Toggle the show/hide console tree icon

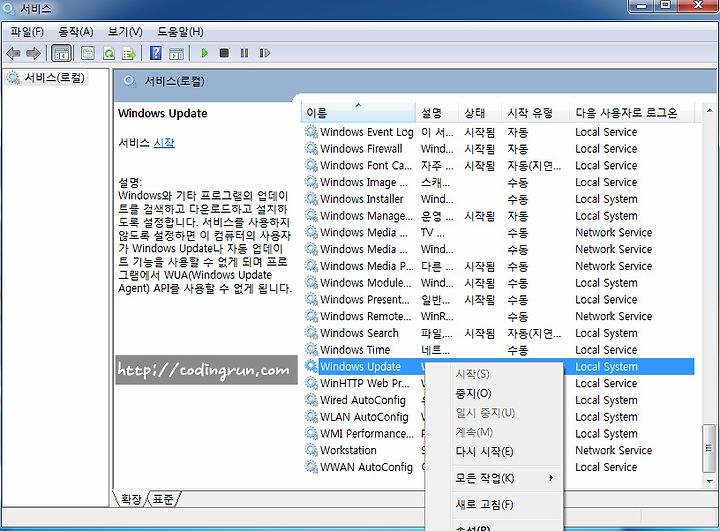click(62, 53)
